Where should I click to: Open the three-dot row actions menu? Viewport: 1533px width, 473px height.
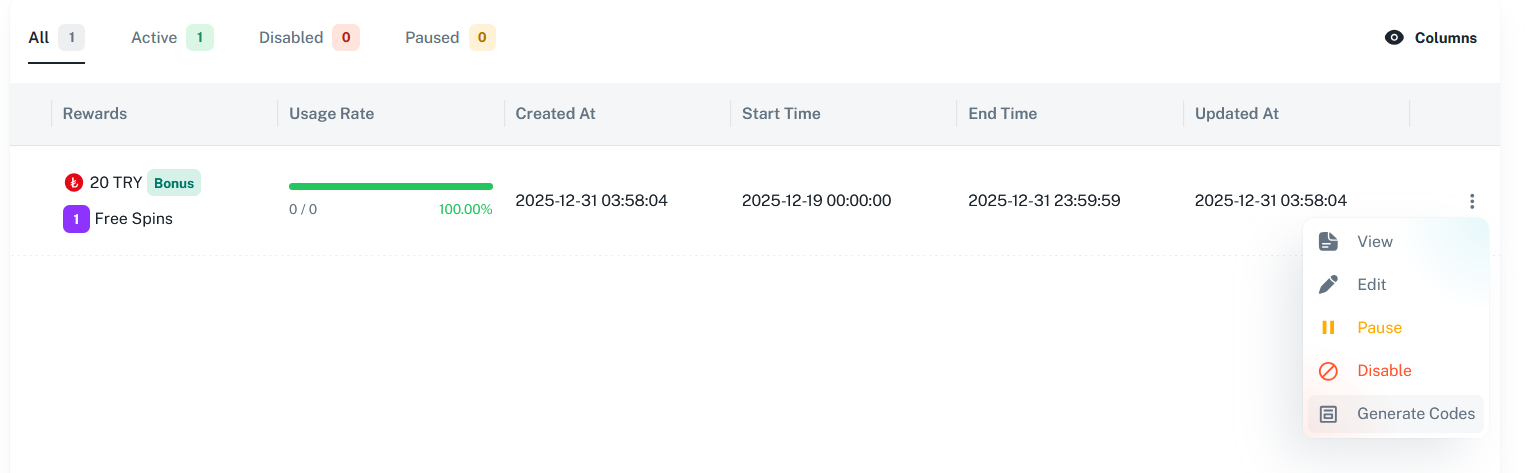tap(1472, 201)
